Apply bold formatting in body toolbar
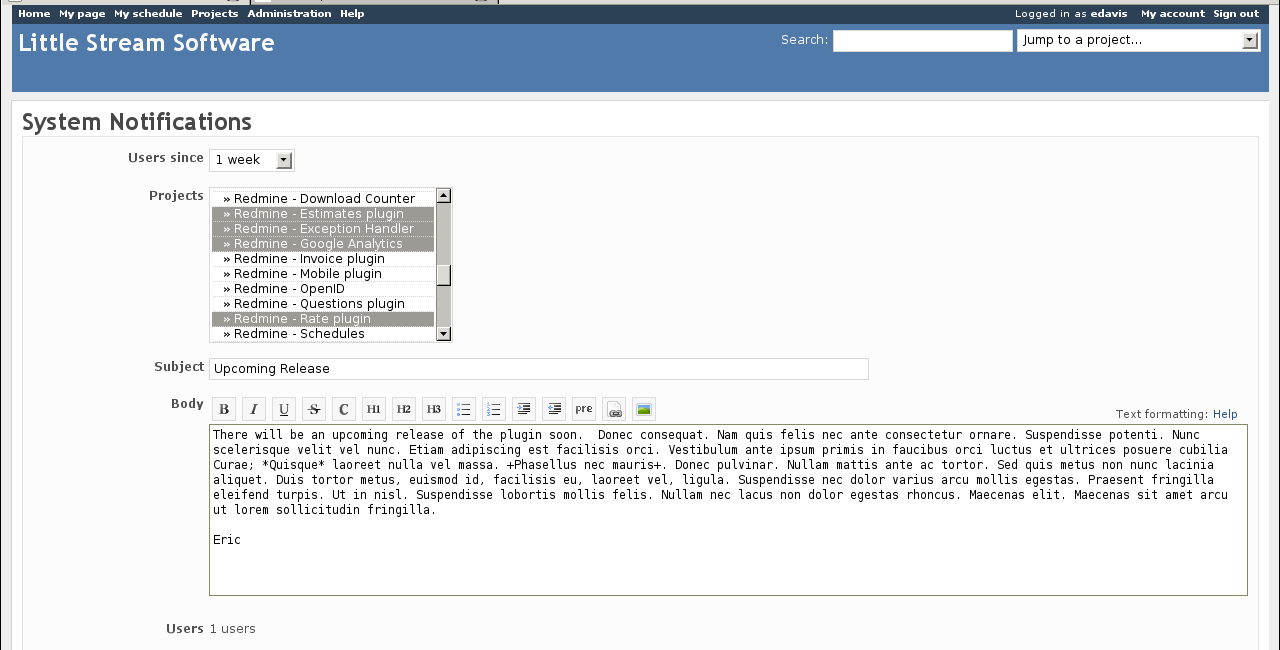Screen dimensions: 1280x650 [225, 409]
